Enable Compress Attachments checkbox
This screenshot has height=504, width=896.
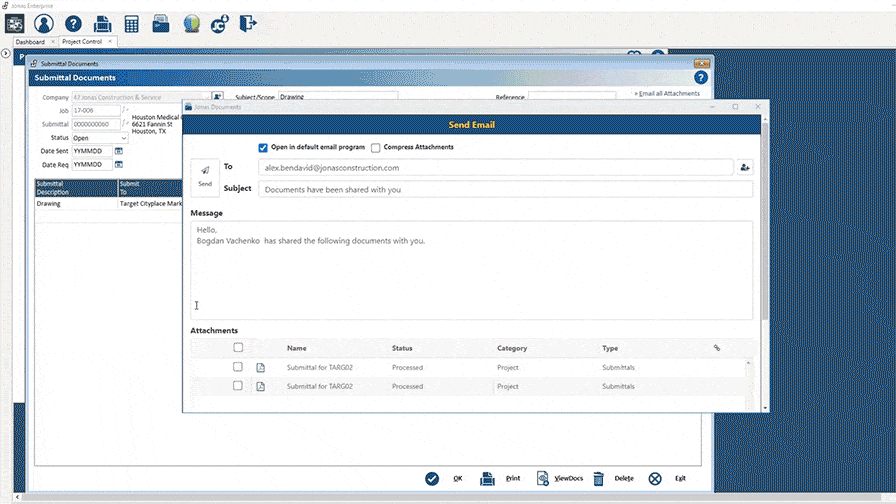click(x=375, y=147)
